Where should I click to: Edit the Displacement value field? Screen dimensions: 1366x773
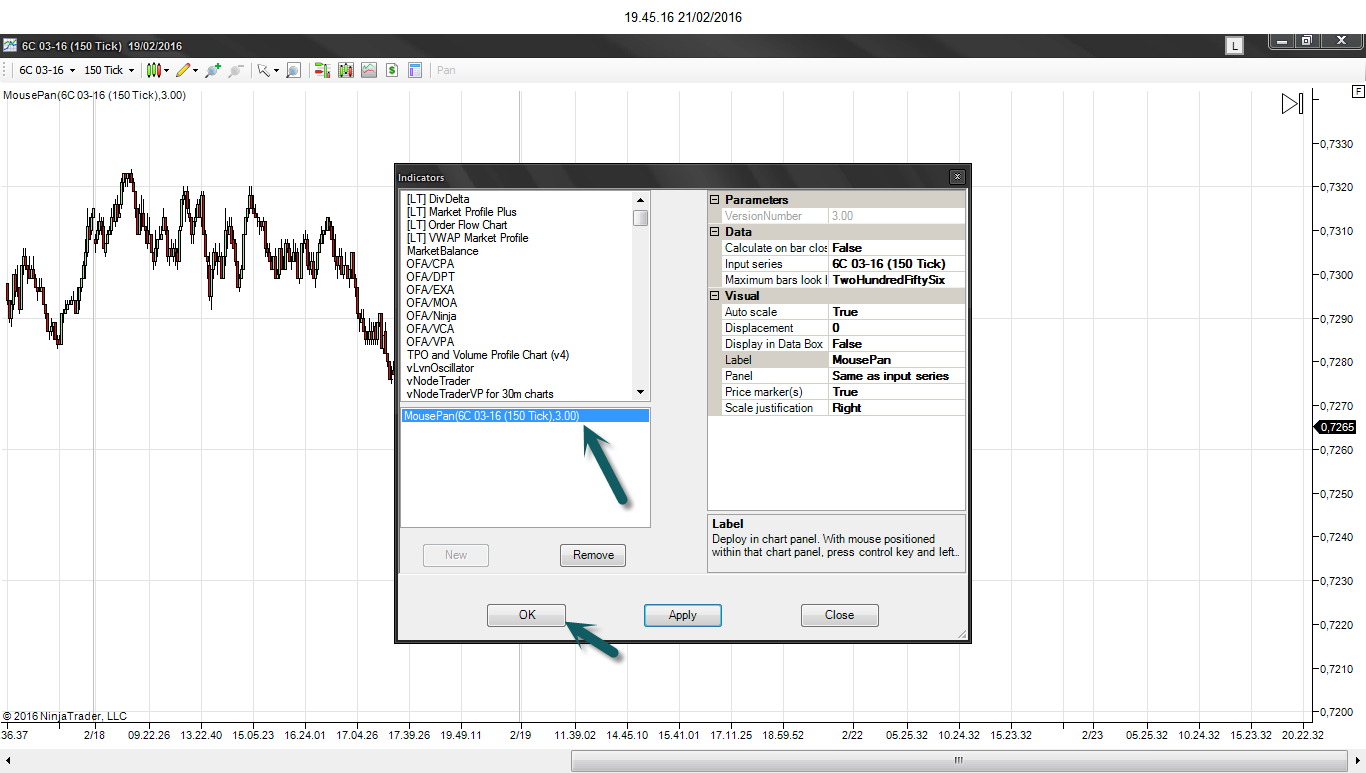click(897, 328)
